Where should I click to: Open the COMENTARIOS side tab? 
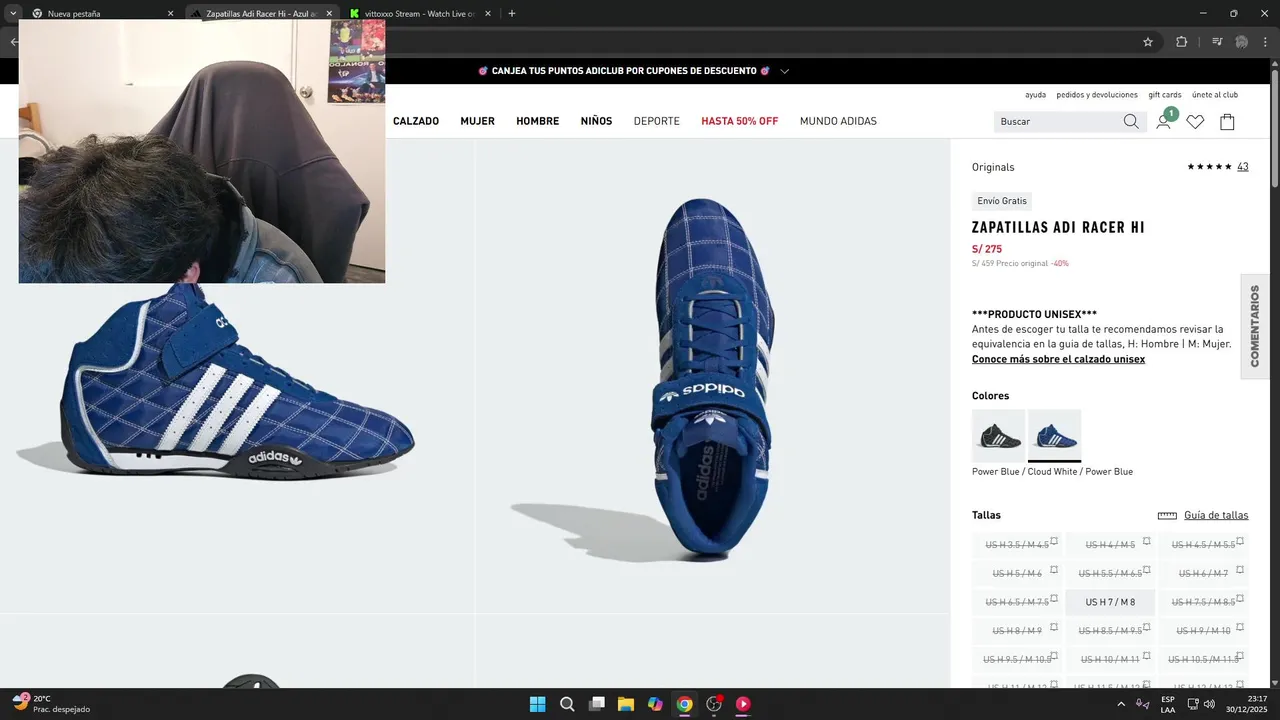pyautogui.click(x=1255, y=326)
